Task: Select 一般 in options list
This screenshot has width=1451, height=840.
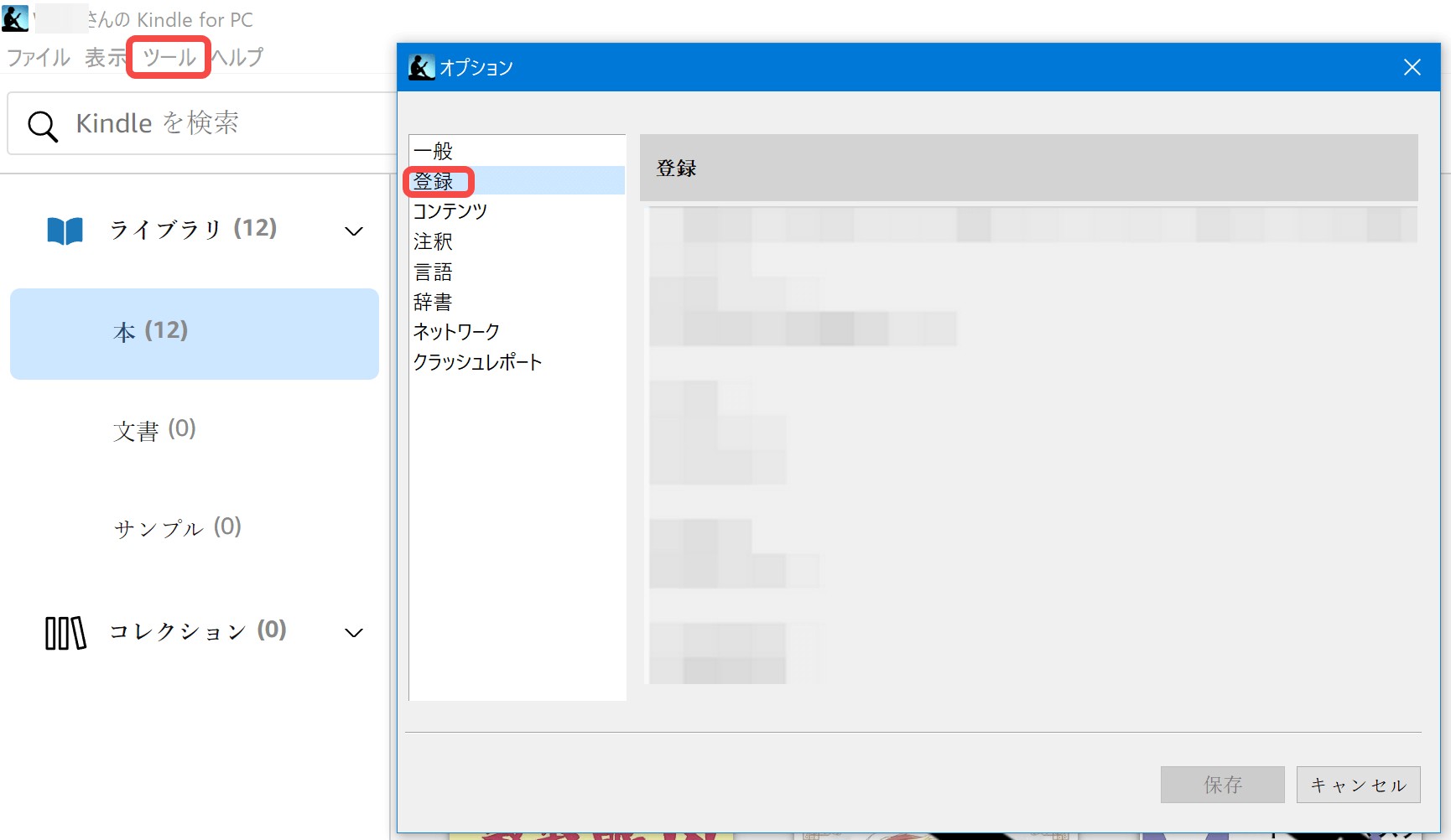Action: pyautogui.click(x=517, y=151)
